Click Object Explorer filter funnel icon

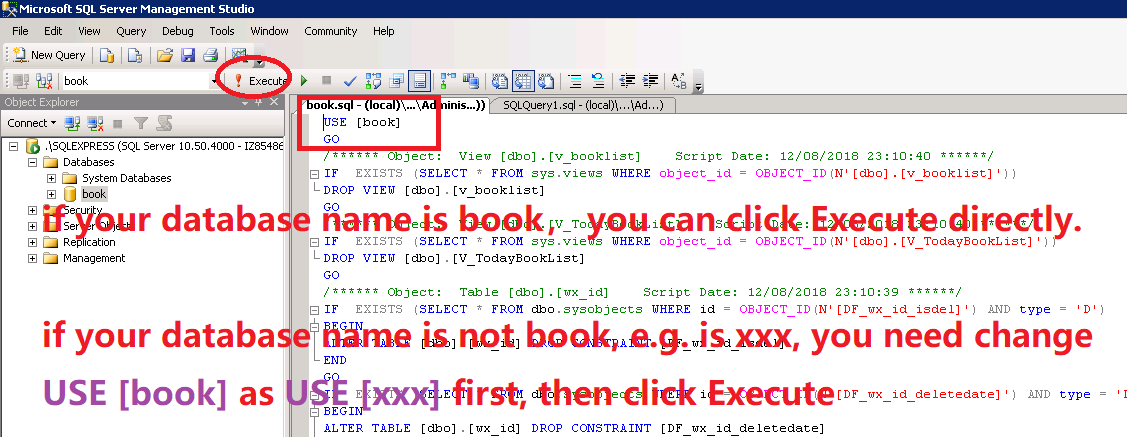pos(141,123)
